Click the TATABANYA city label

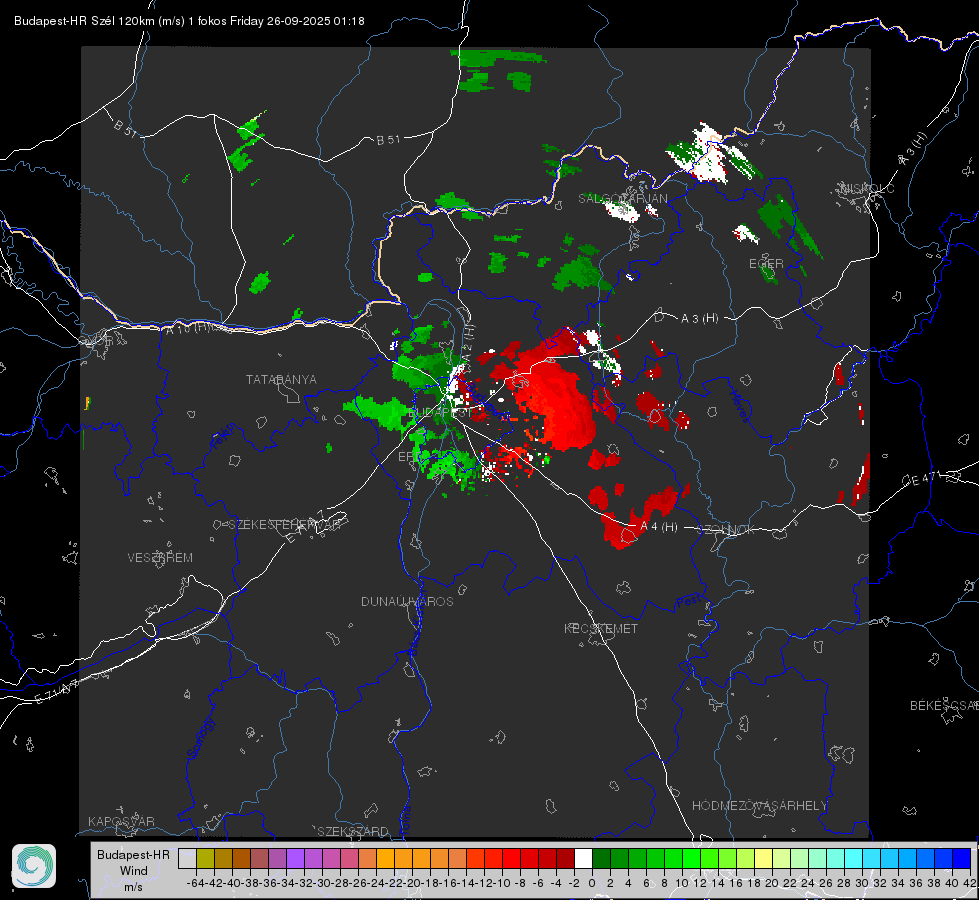[281, 380]
